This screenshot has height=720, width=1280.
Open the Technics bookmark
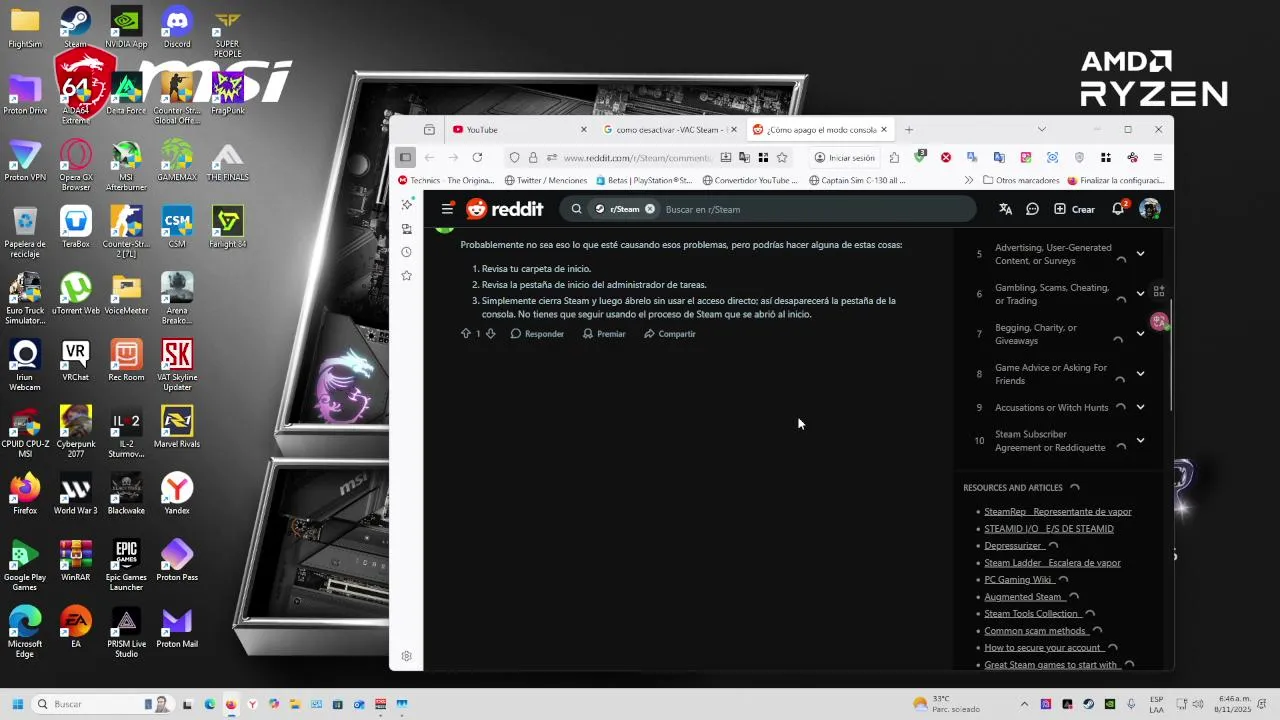[x=446, y=181]
